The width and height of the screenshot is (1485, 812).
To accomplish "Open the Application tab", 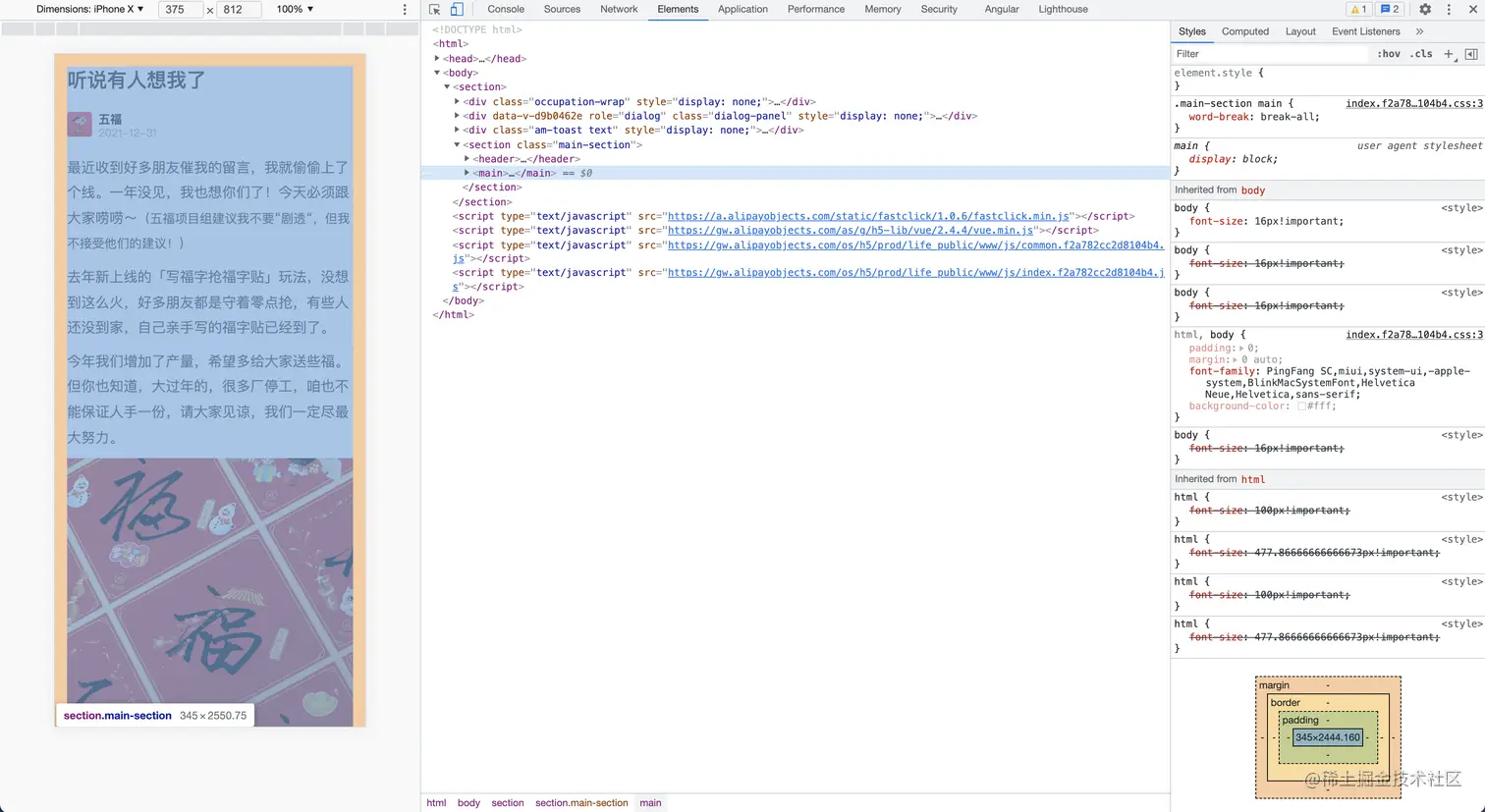I will click(742, 9).
